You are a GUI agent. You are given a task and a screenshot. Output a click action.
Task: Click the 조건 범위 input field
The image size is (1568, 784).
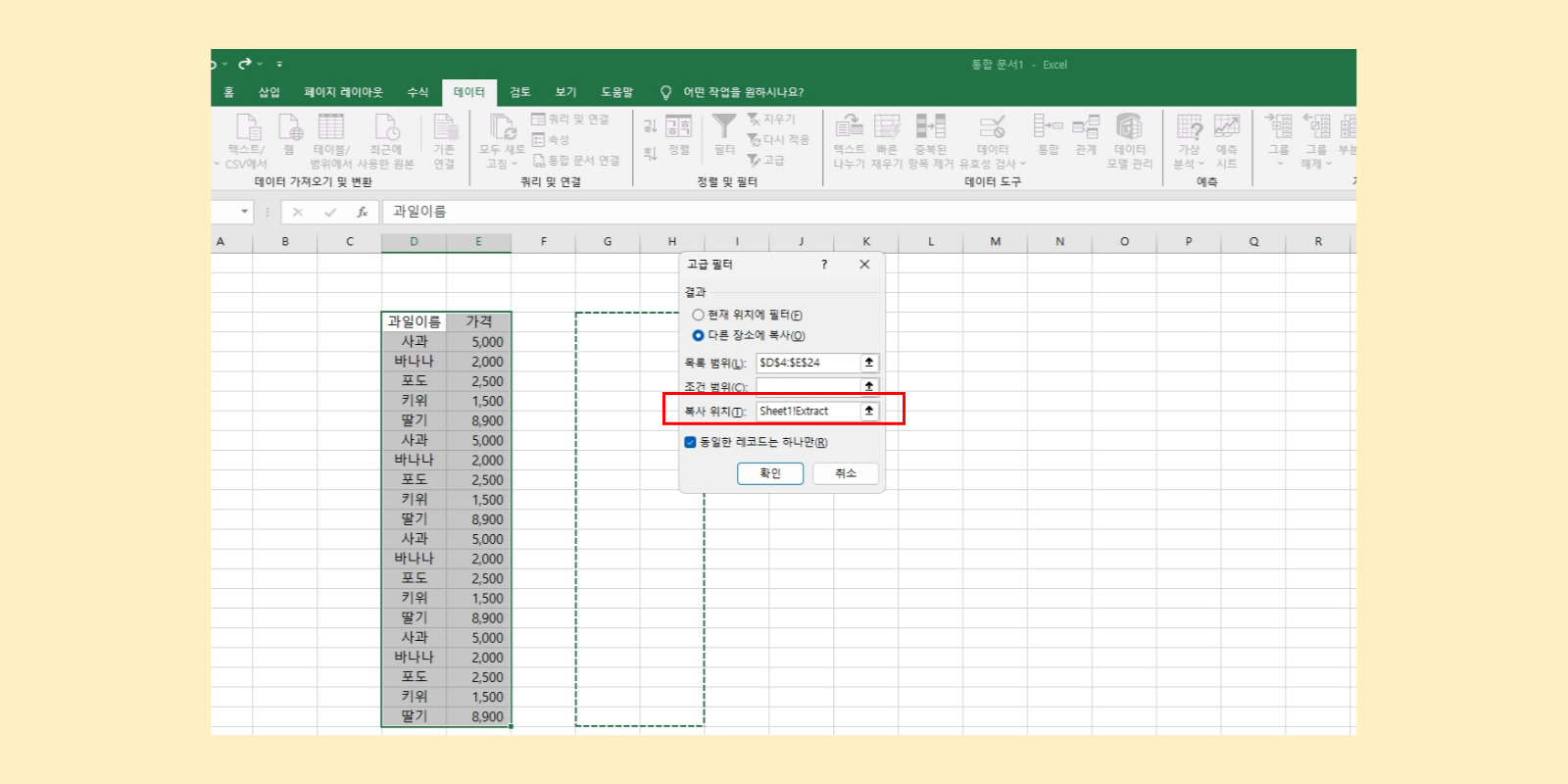tap(808, 386)
